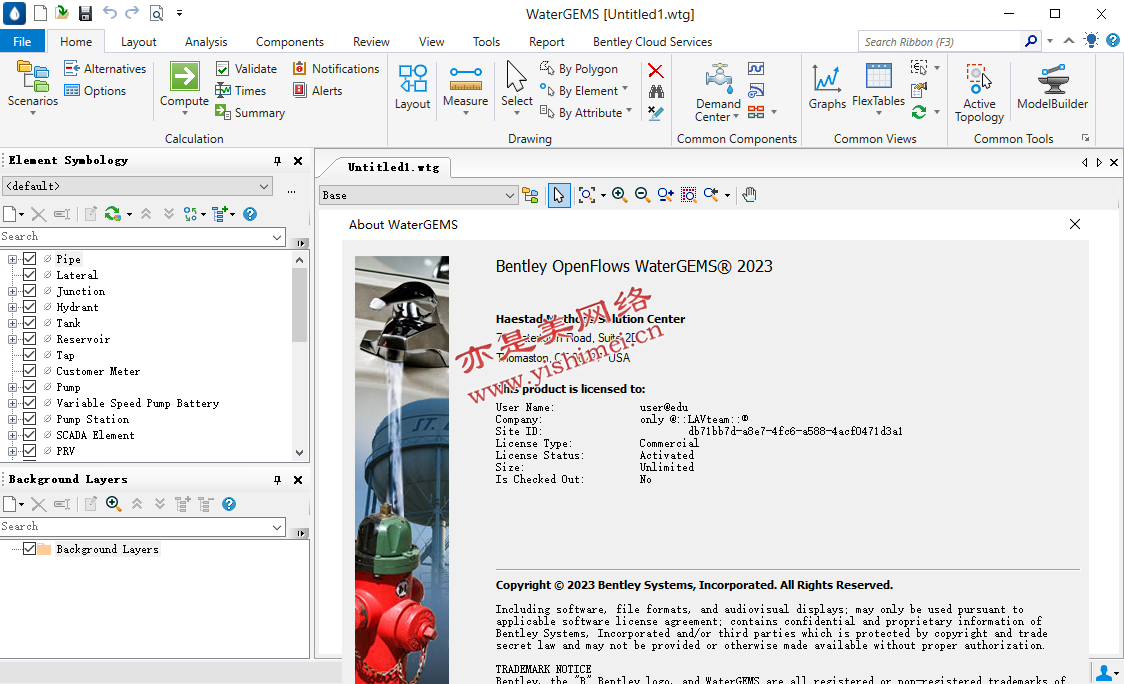
Task: Open the By Attribute dropdown arrow
Action: pos(629,111)
